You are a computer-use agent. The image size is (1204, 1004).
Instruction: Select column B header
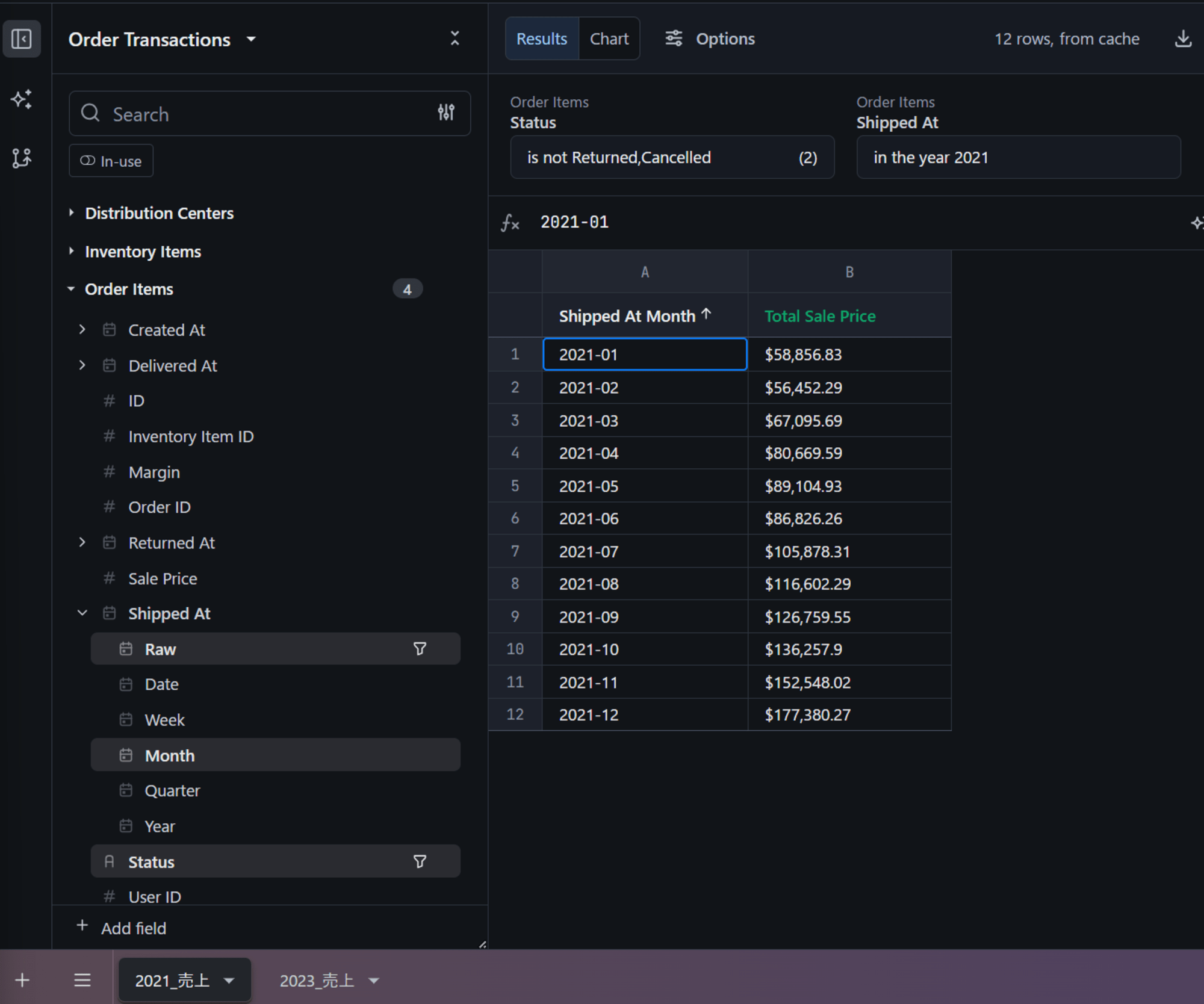(849, 272)
